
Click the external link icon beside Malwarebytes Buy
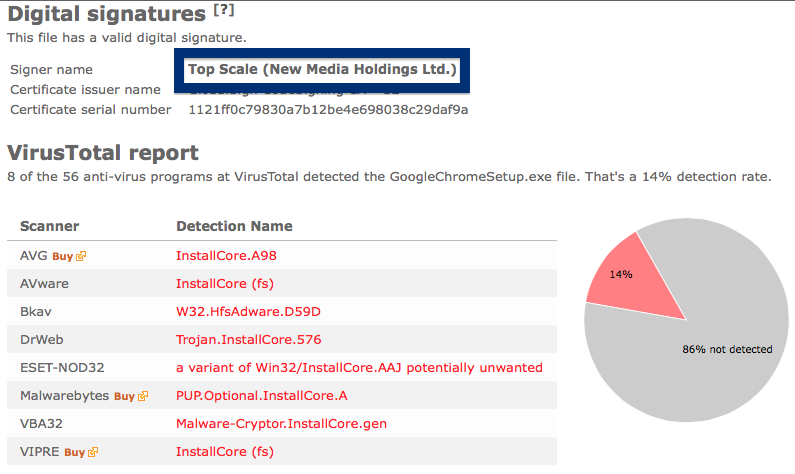coord(143,396)
